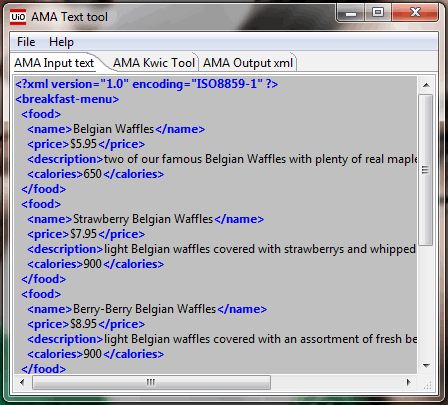
Task: Click the window resize grip corner
Action: (x=427, y=384)
